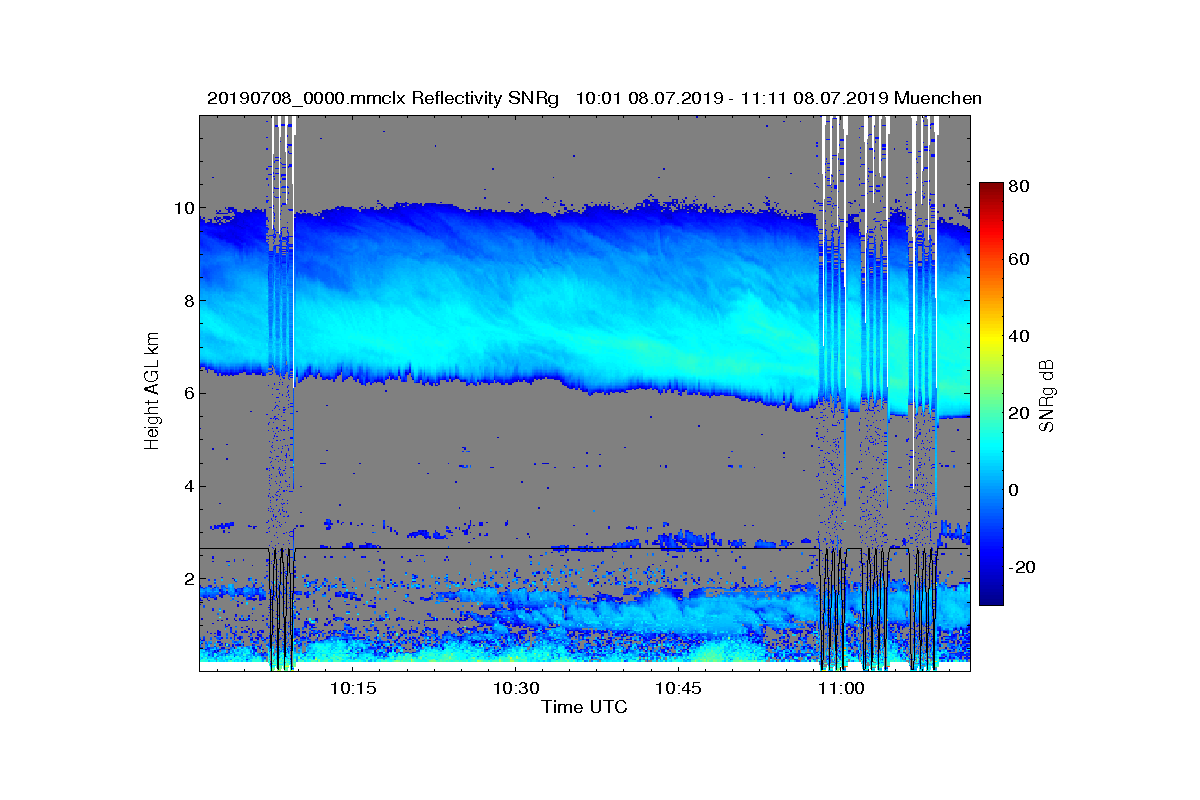Click the 10:15 time tick label
The height and width of the screenshot is (800, 1200).
click(x=353, y=689)
